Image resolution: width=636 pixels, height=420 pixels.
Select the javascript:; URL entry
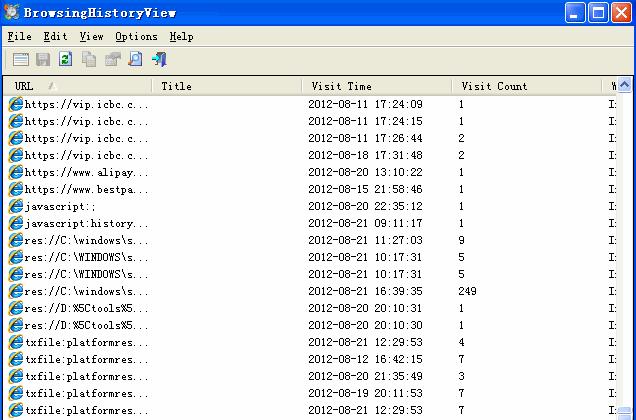(60, 207)
